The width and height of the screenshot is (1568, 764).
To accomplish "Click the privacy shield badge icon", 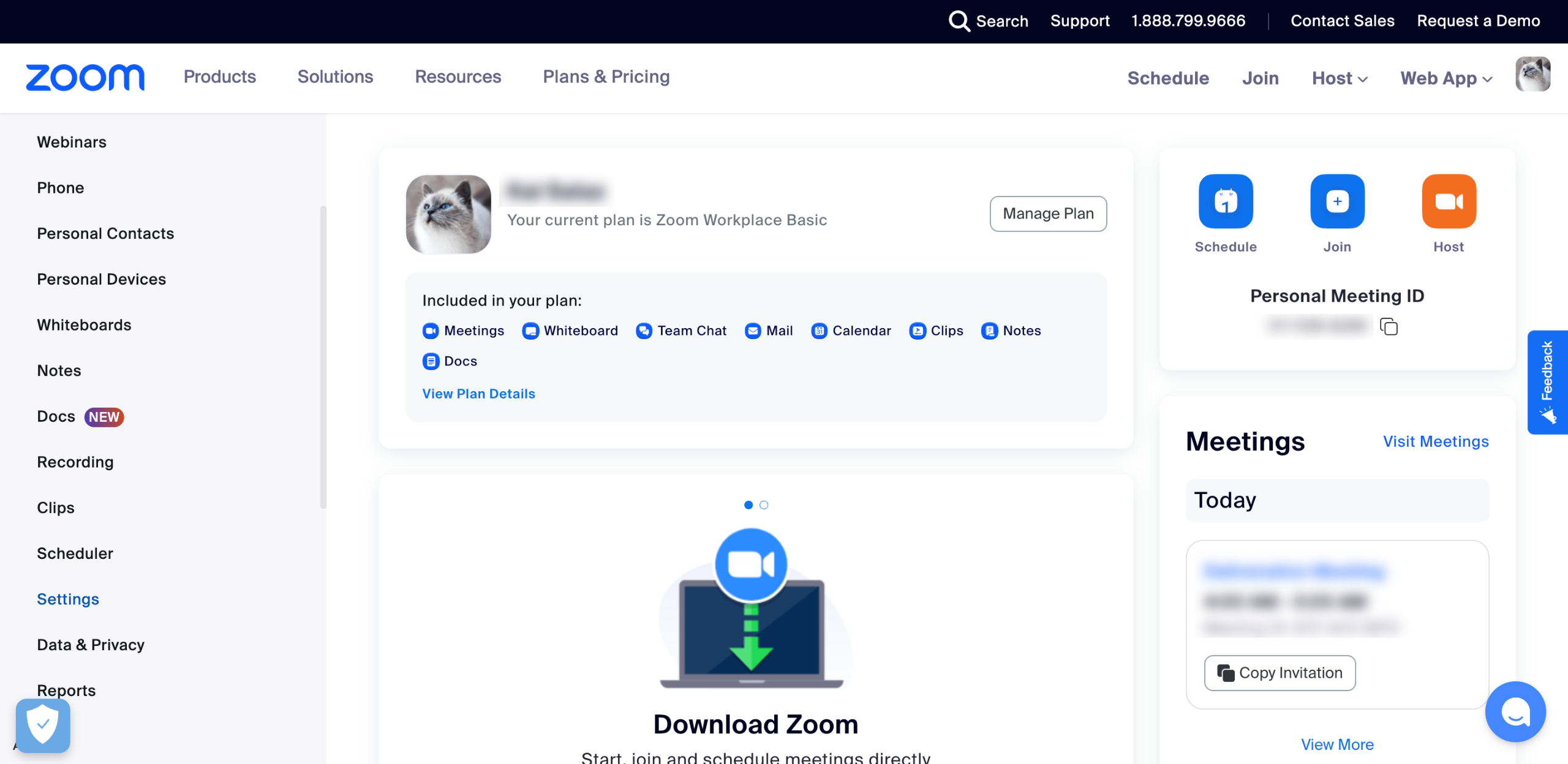I will [x=43, y=725].
